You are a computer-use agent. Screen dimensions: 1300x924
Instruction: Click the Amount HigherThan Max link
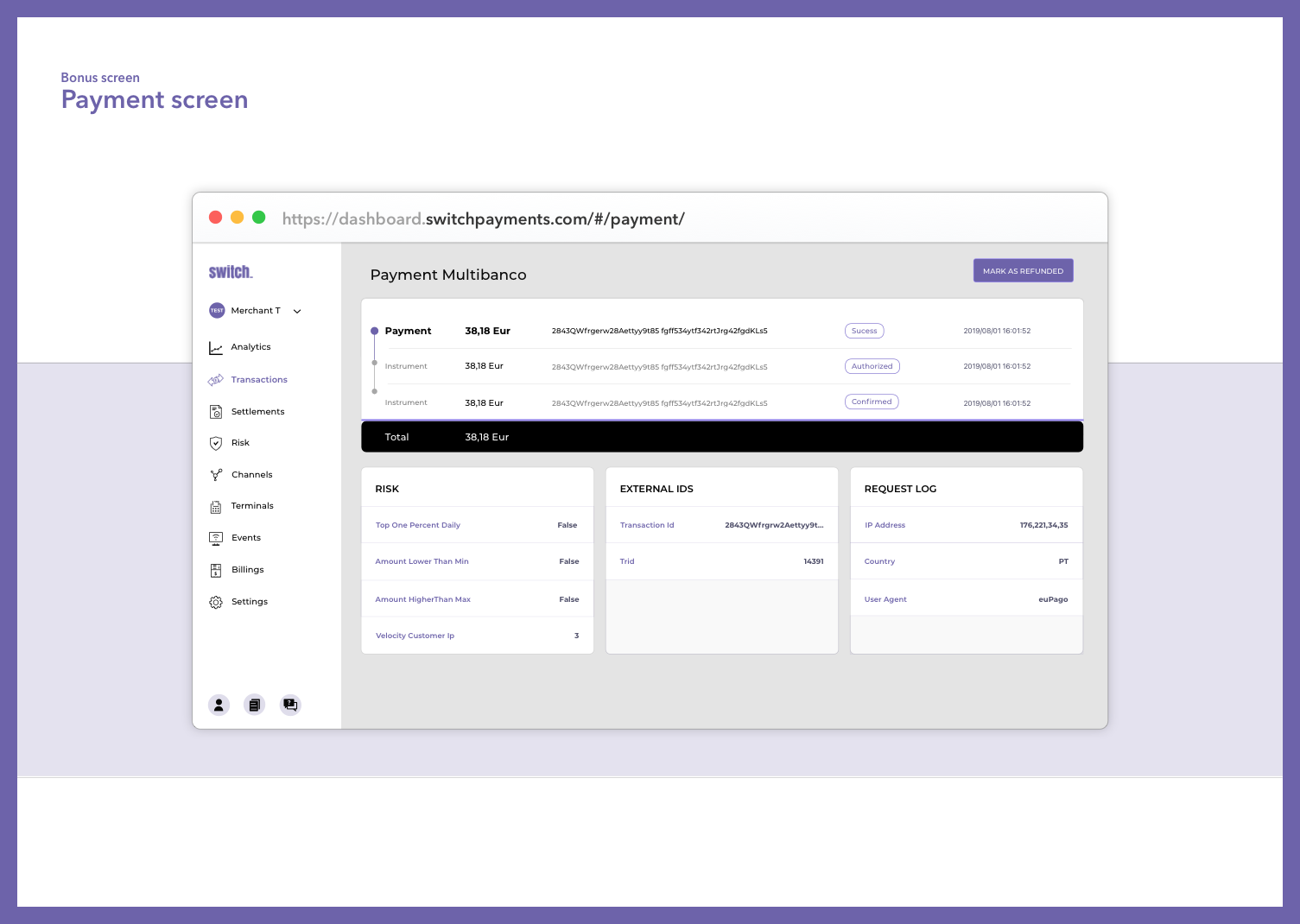(x=422, y=599)
